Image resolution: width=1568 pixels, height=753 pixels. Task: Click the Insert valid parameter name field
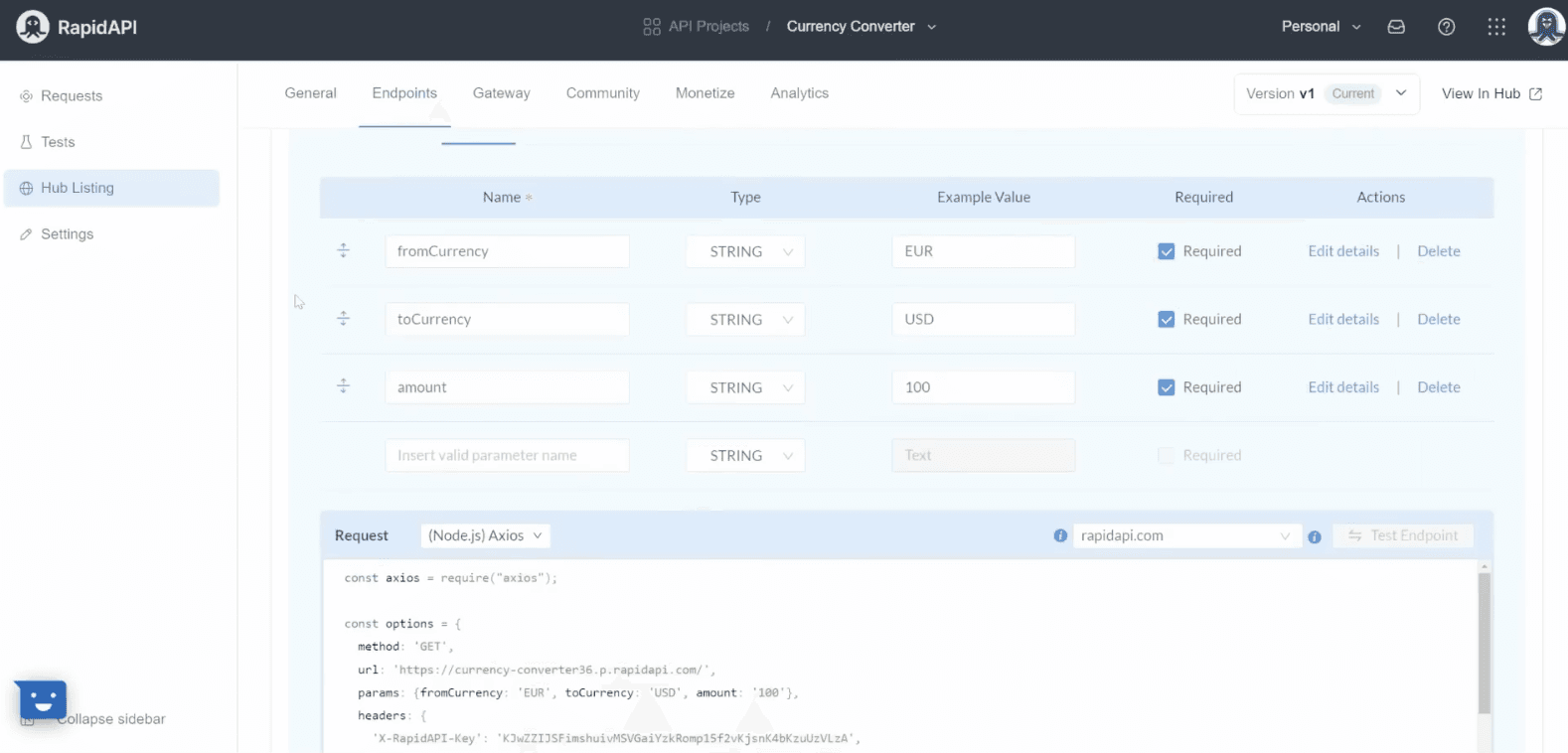click(507, 455)
